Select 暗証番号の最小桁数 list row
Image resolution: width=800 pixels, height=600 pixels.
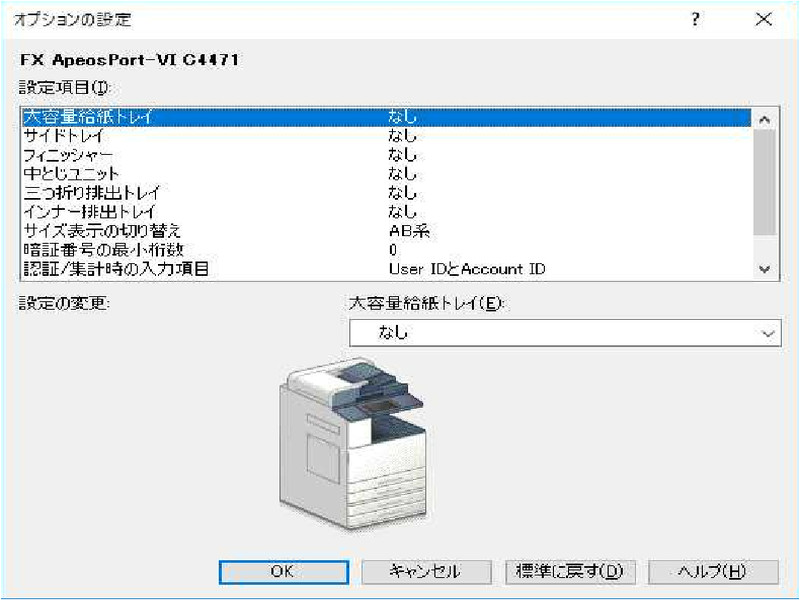coord(386,249)
